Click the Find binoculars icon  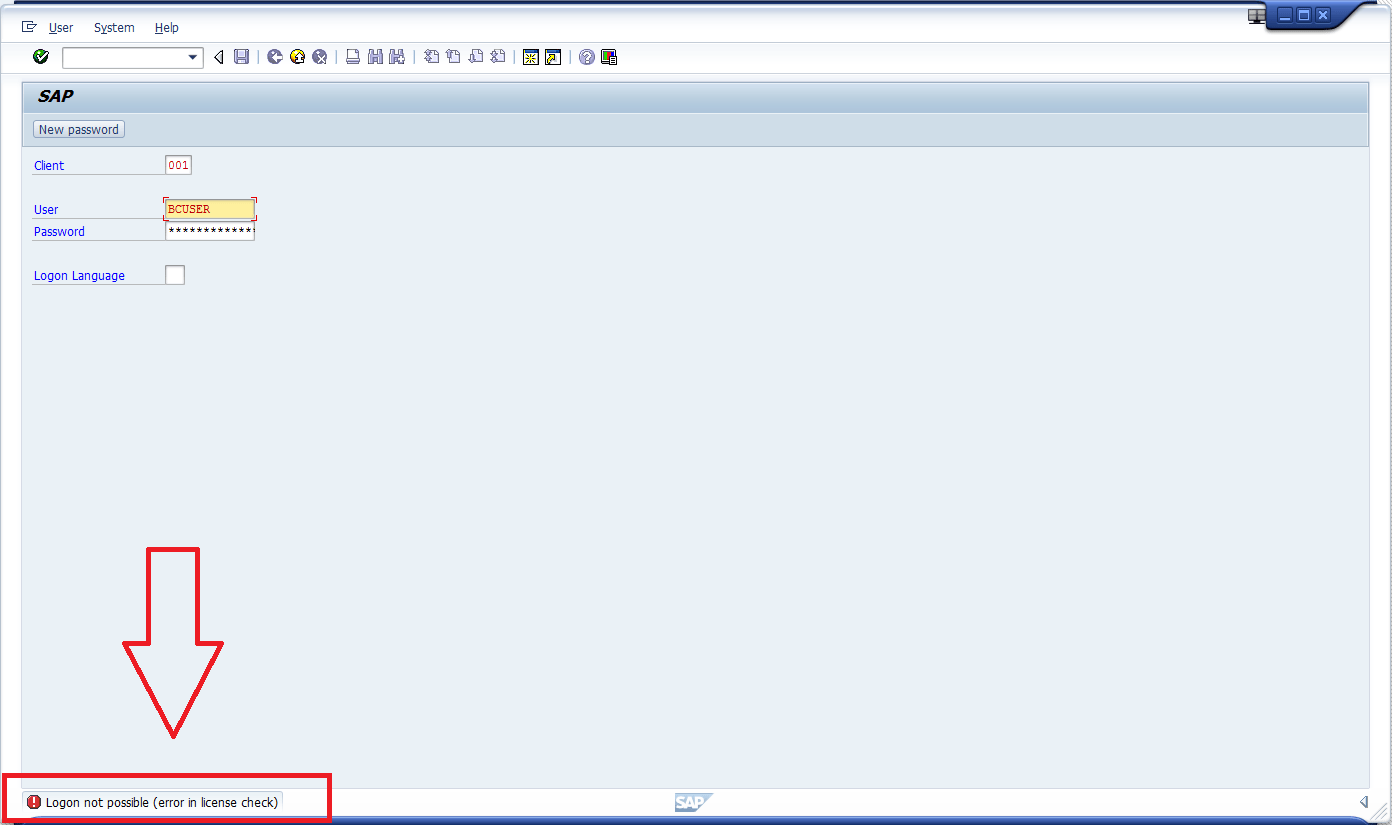click(375, 57)
